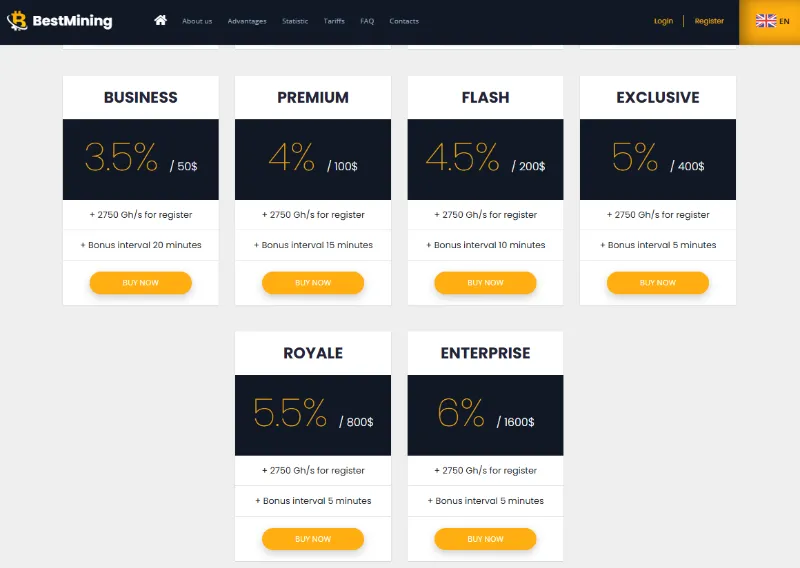Open the EN language selector

784,21
